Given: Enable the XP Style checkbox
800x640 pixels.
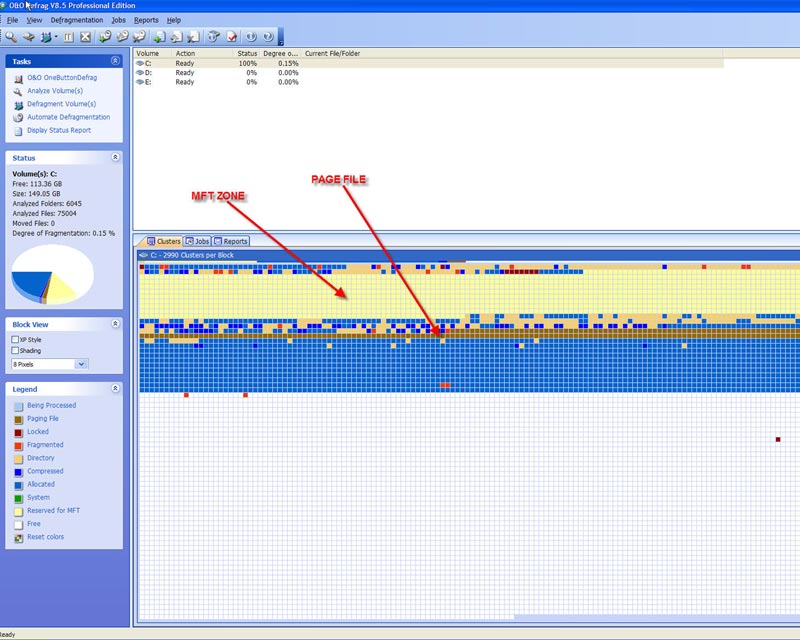Looking at the screenshot, I should click(15, 340).
